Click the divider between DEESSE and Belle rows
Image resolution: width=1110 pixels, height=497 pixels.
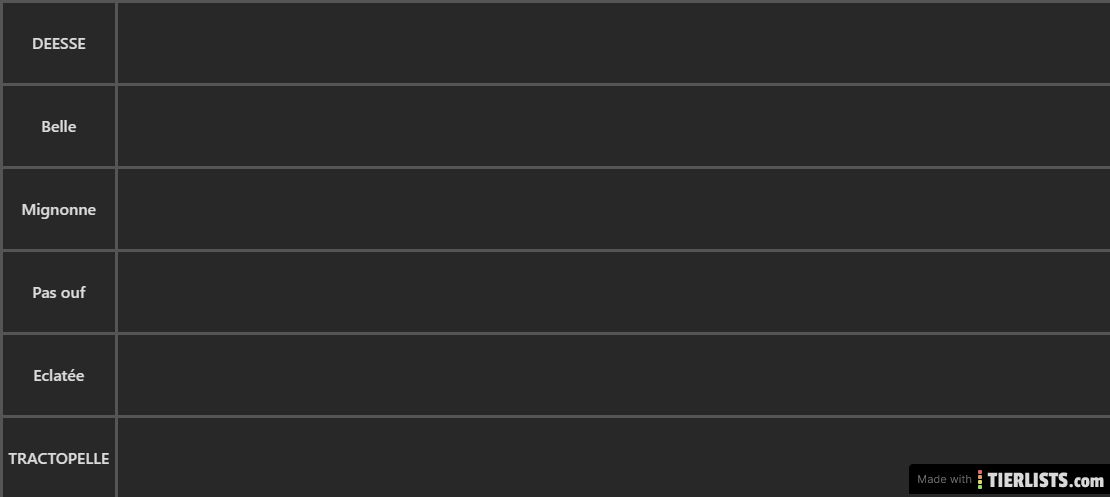pos(555,84)
